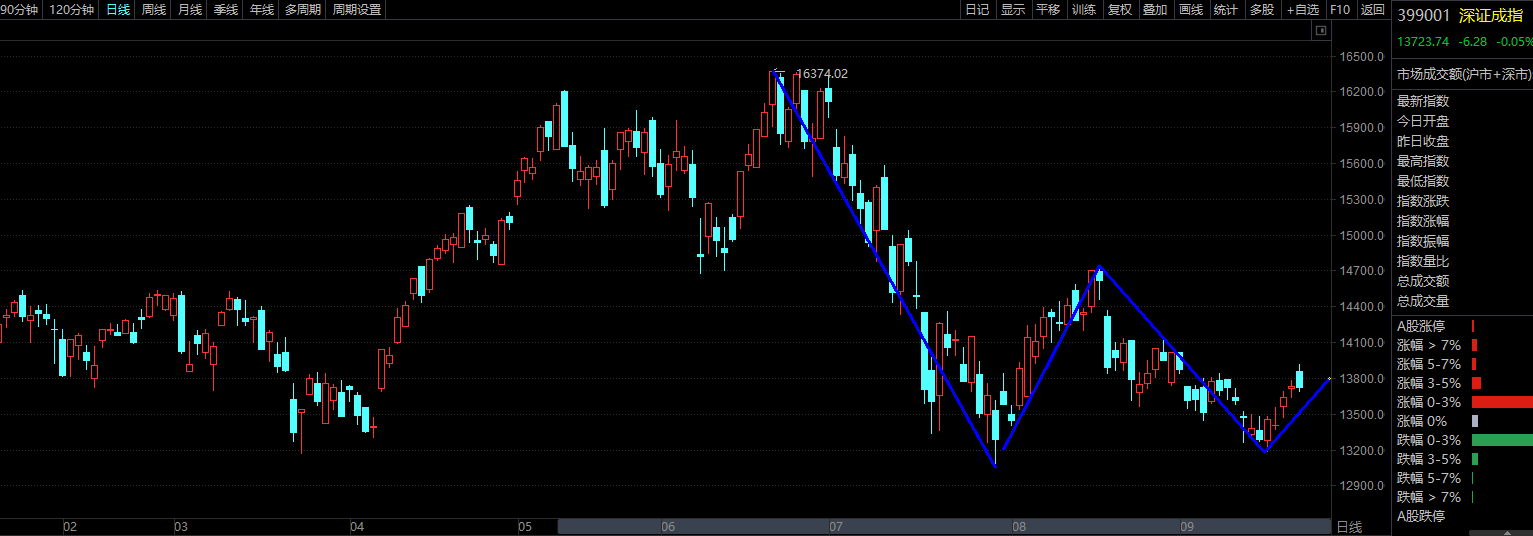Open 多股 multi-stock view
Screen dimensions: 1533x536
point(1261,10)
